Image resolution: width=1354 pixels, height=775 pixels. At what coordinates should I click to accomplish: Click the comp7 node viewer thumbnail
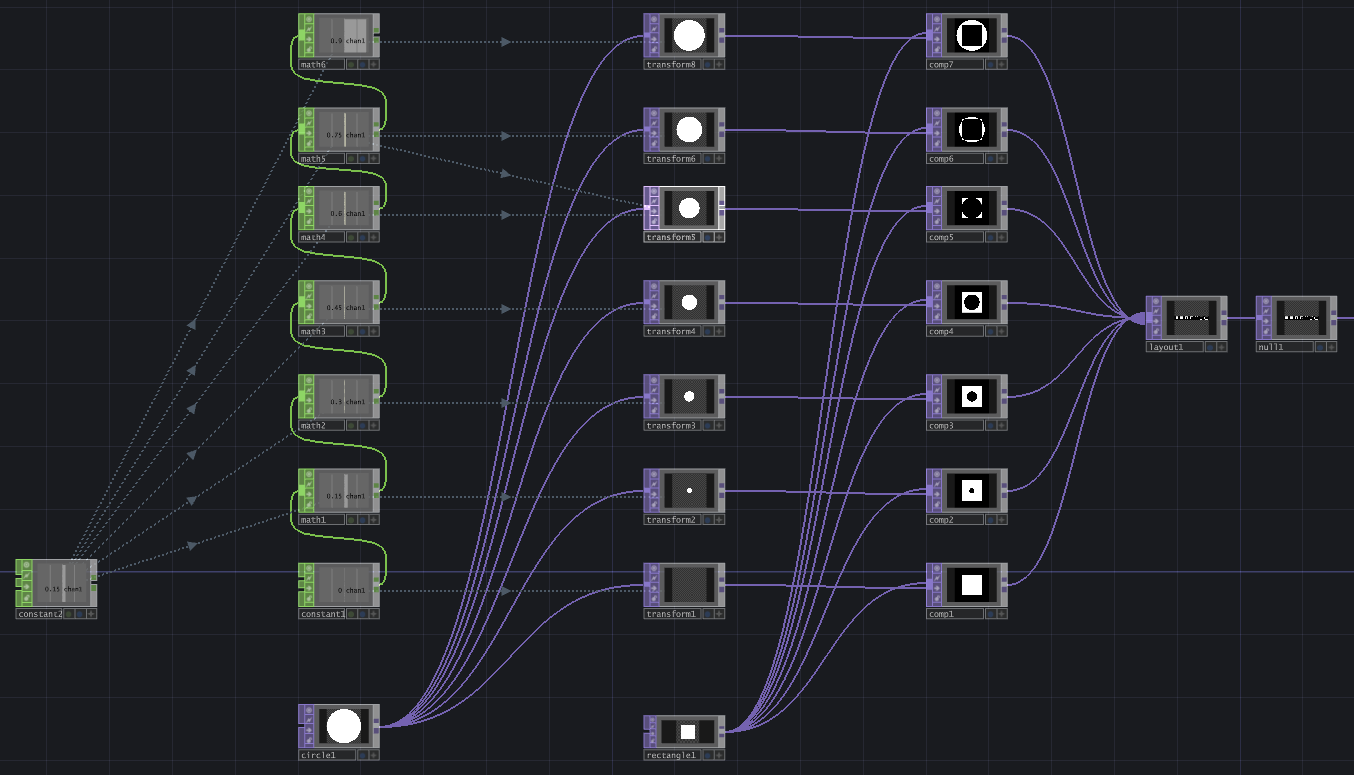point(972,36)
